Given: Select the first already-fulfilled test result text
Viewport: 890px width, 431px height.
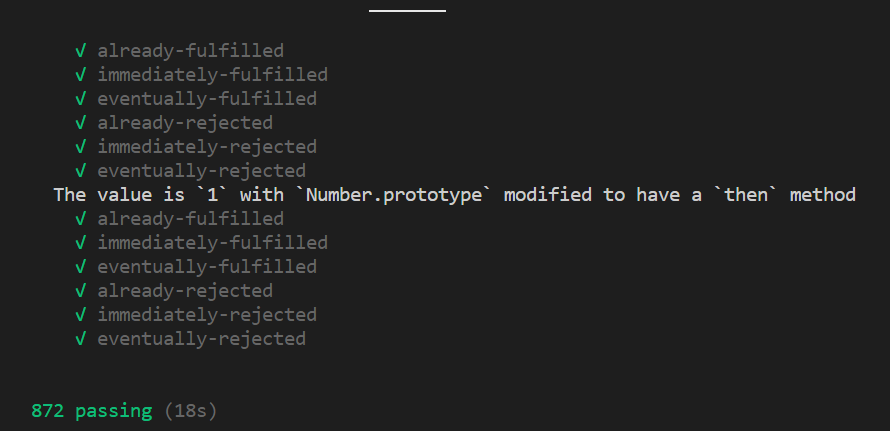Looking at the screenshot, I should (190, 51).
